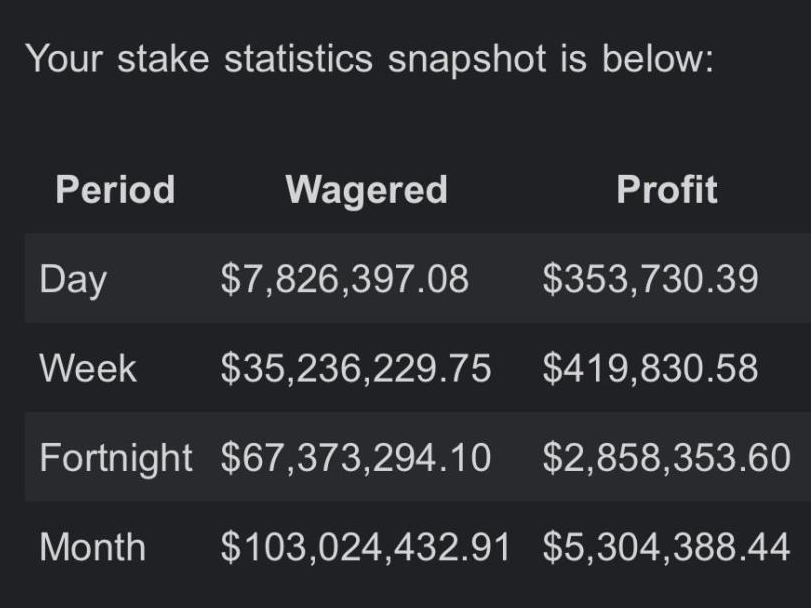Click the Week wagered amount $35,236,229.75
Screen dimensions: 811x608
click(356, 369)
